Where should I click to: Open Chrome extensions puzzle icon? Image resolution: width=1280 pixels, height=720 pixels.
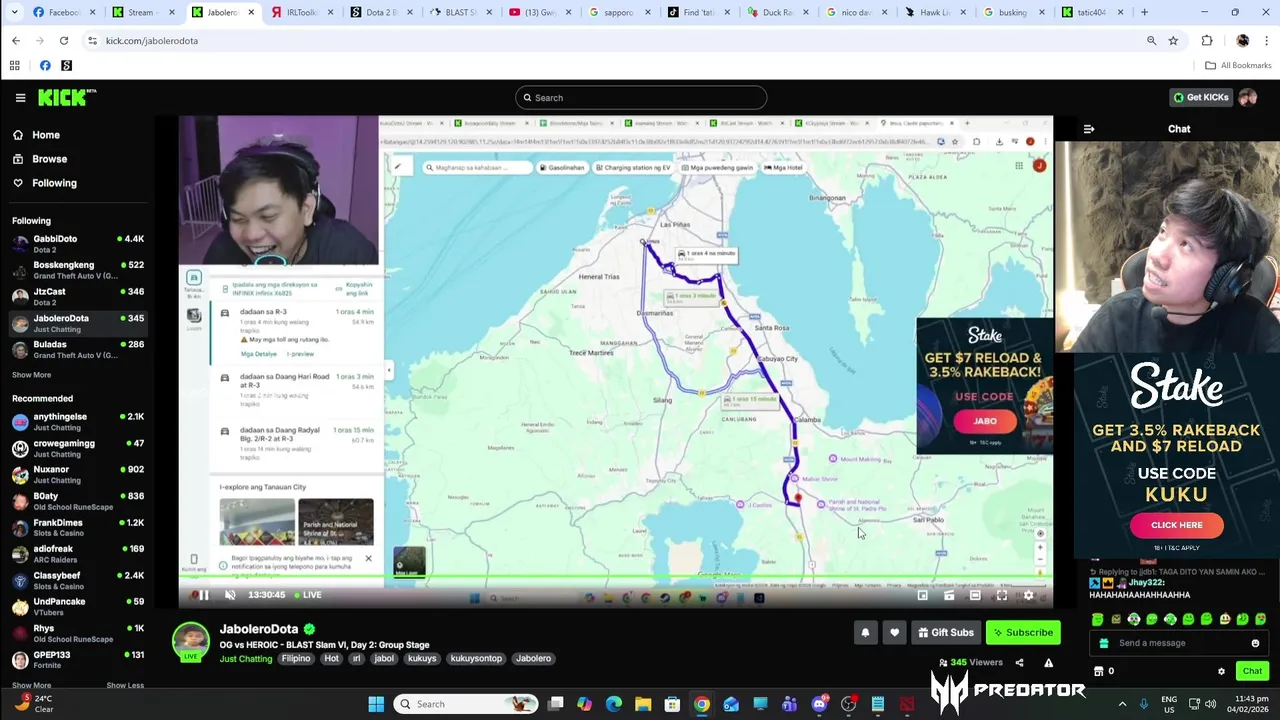coord(1207,41)
